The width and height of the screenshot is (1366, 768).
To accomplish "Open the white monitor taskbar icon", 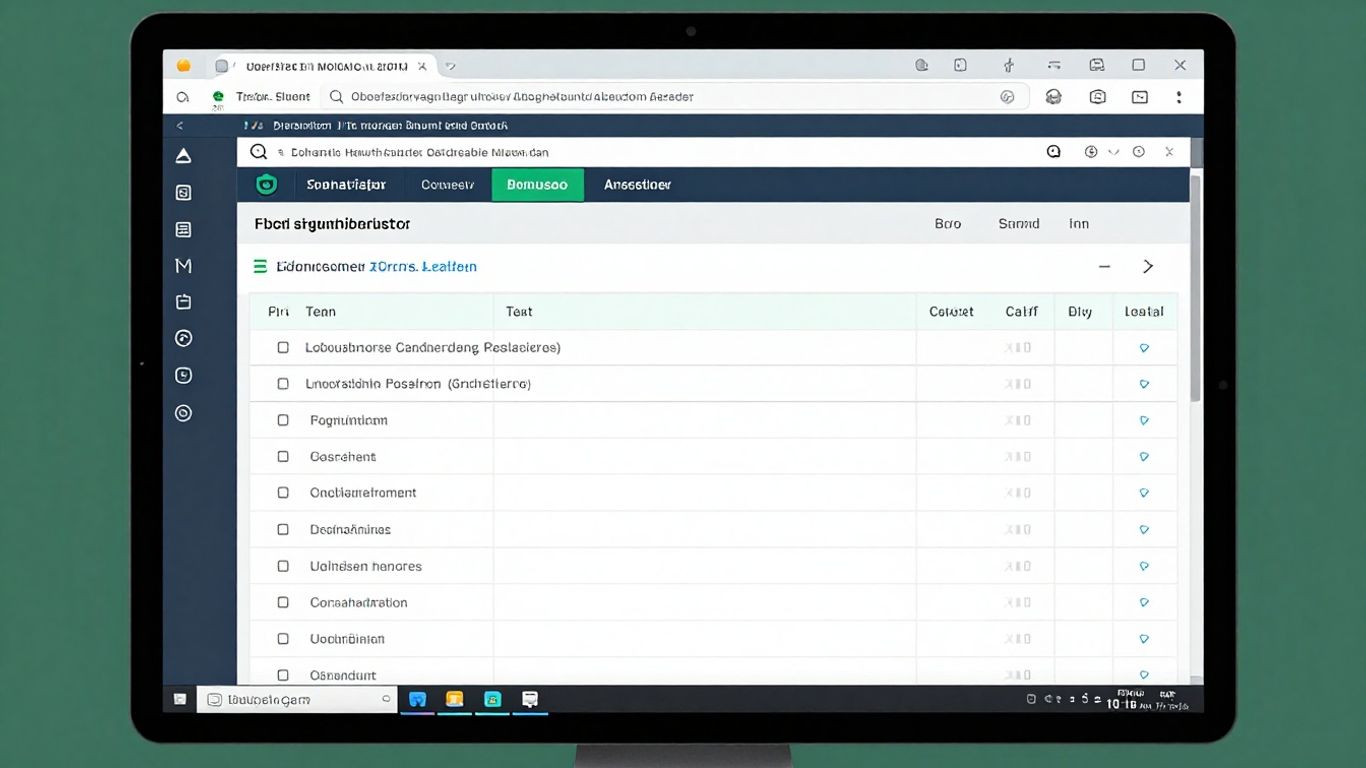I will 530,700.
